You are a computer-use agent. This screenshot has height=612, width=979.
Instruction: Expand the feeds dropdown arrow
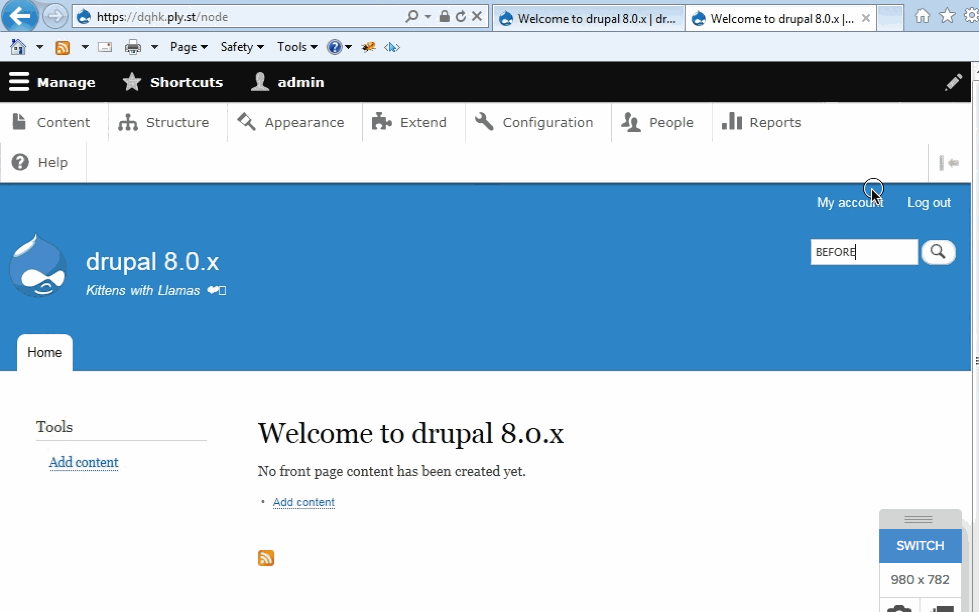point(85,47)
